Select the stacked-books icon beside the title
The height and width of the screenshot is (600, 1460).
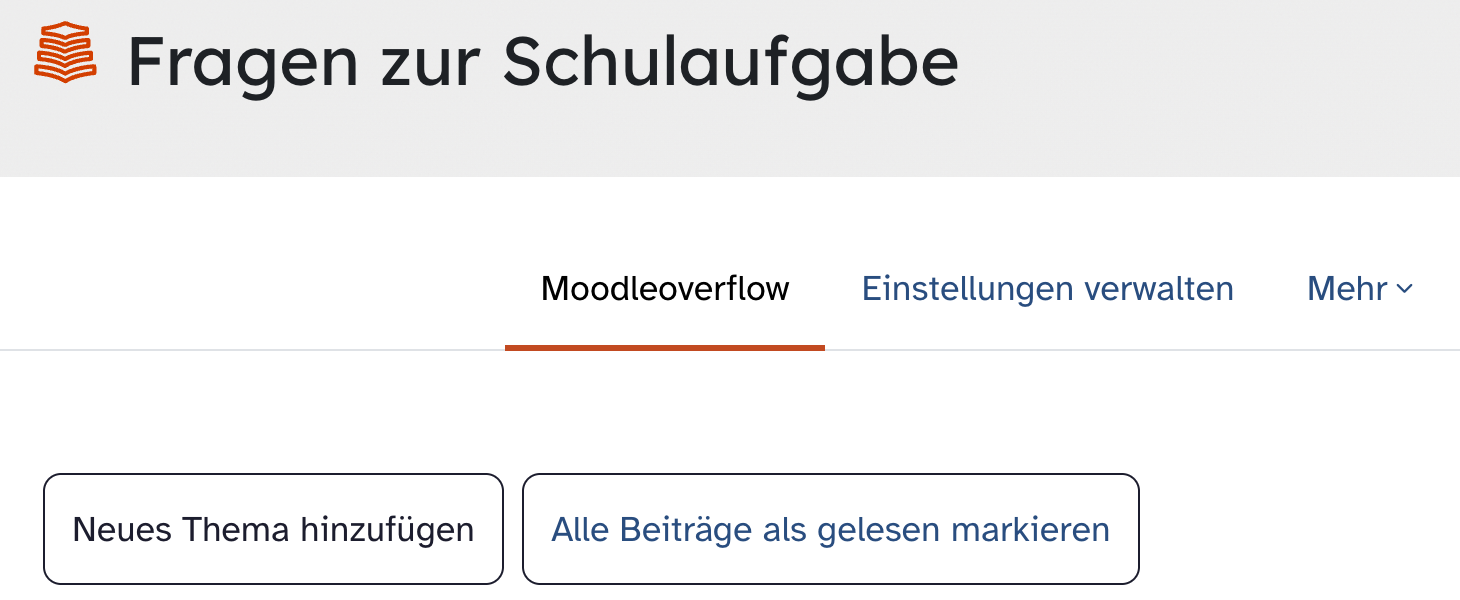point(65,52)
